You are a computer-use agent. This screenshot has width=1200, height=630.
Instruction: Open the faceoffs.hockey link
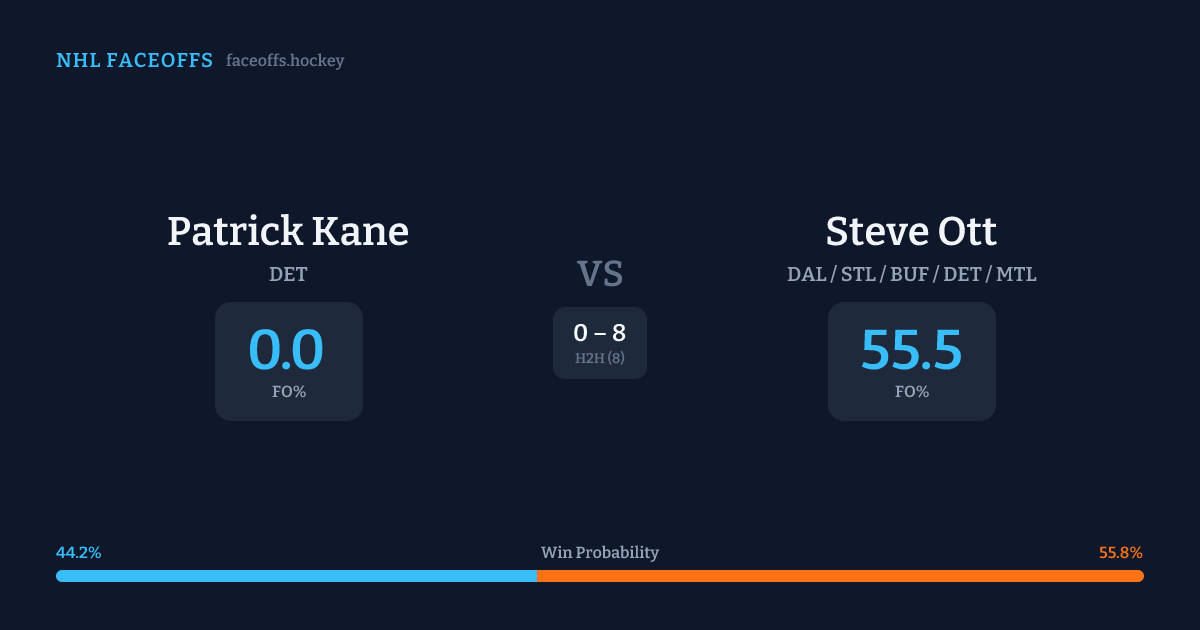285,61
